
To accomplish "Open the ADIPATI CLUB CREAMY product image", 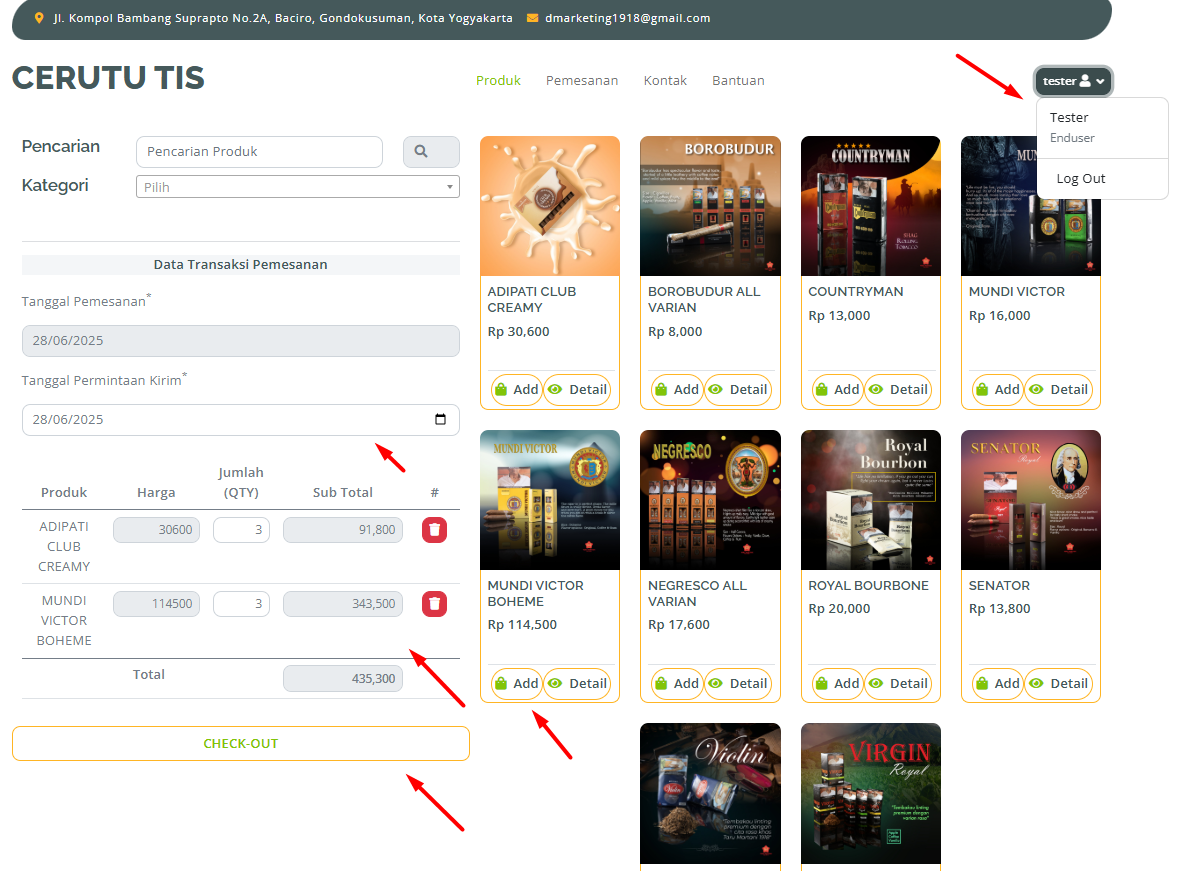I will click(550, 206).
